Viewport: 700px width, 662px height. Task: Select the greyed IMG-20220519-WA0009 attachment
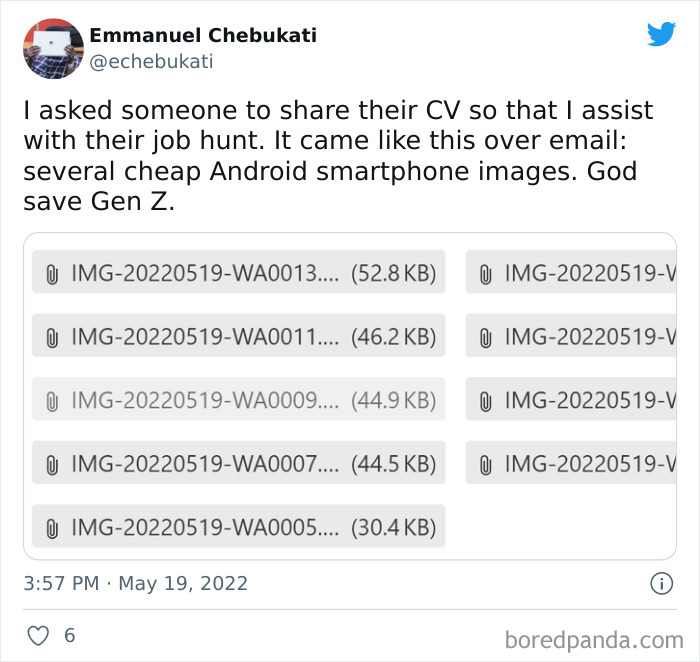point(239,399)
